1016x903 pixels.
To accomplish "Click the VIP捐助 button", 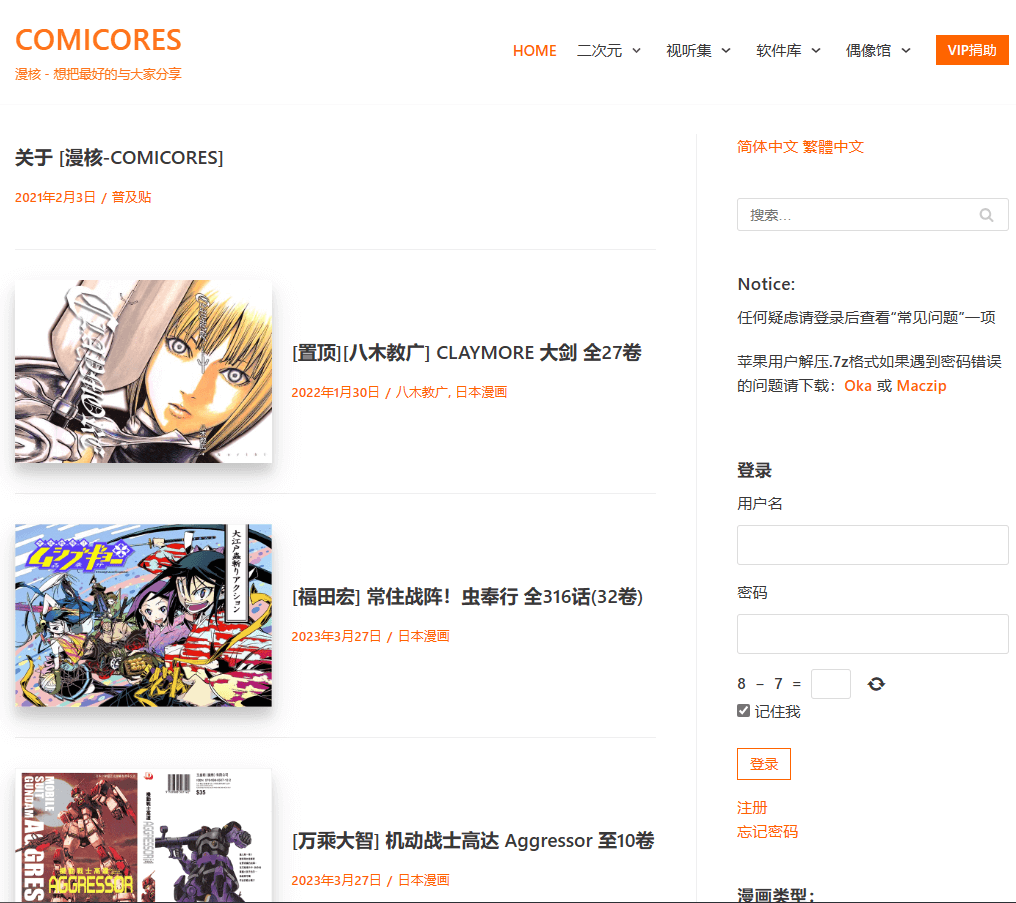I will click(x=972, y=51).
